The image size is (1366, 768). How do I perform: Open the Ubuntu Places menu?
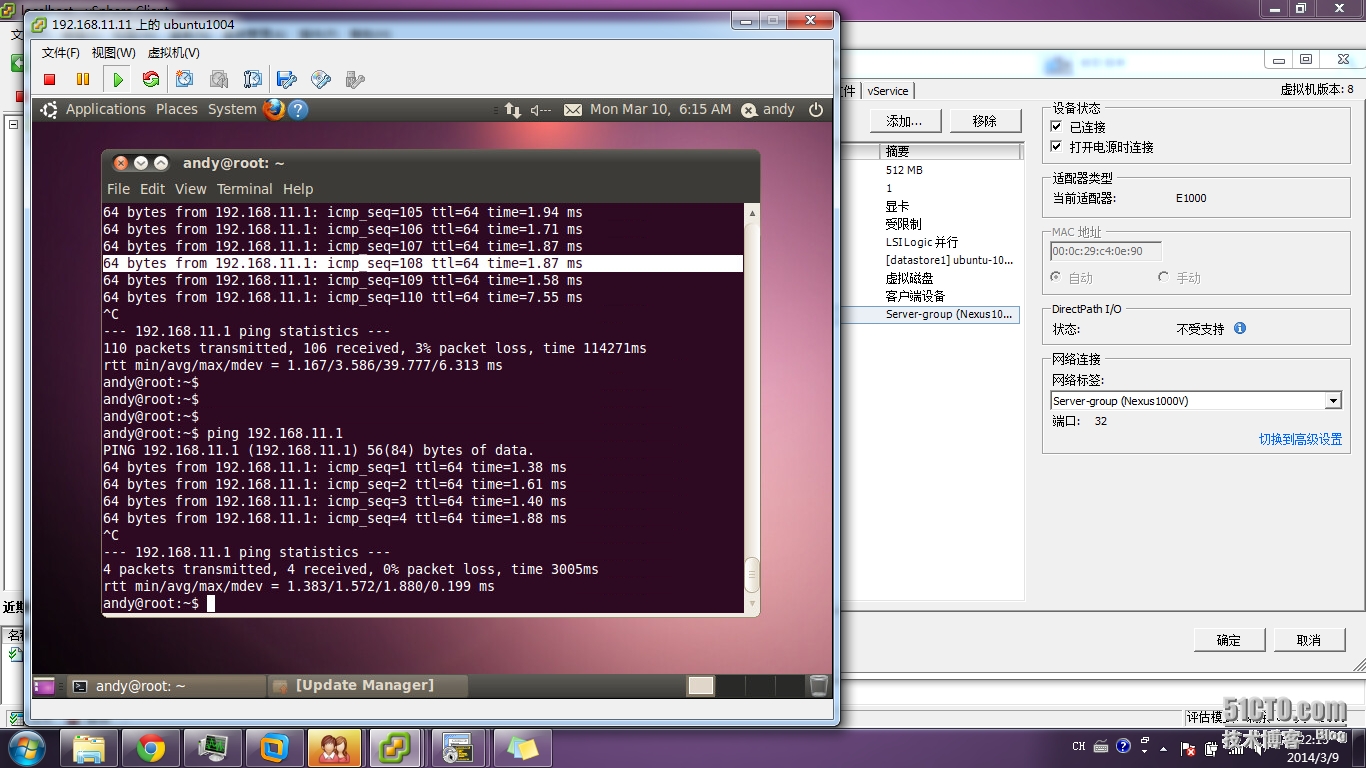[177, 109]
